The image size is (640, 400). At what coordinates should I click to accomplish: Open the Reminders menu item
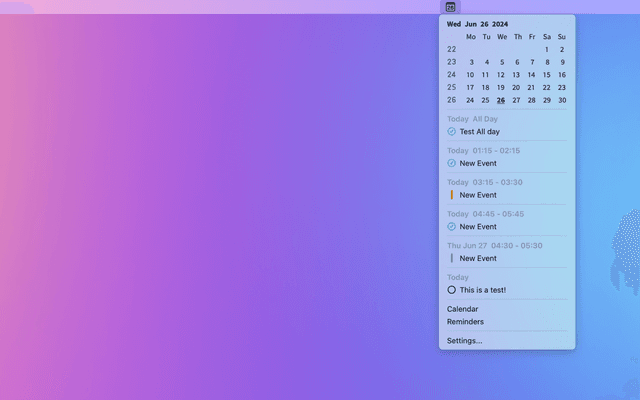click(x=465, y=322)
